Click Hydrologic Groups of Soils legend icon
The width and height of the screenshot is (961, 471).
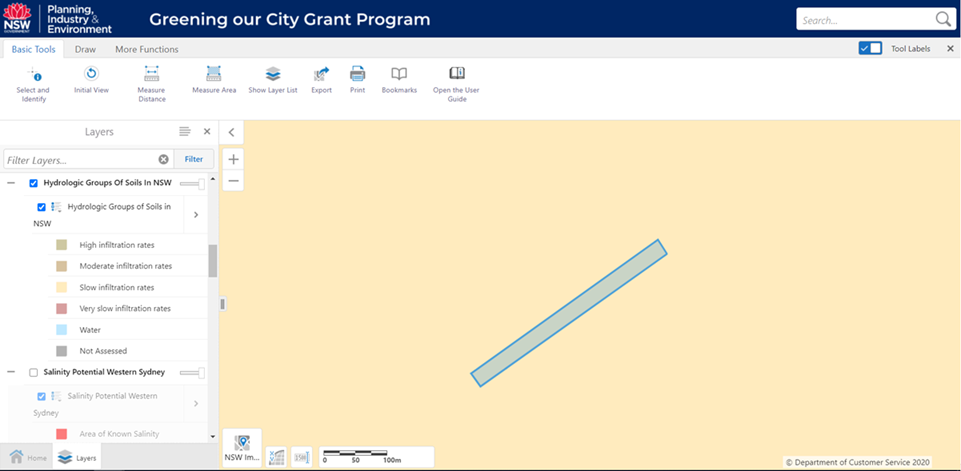coord(56,207)
